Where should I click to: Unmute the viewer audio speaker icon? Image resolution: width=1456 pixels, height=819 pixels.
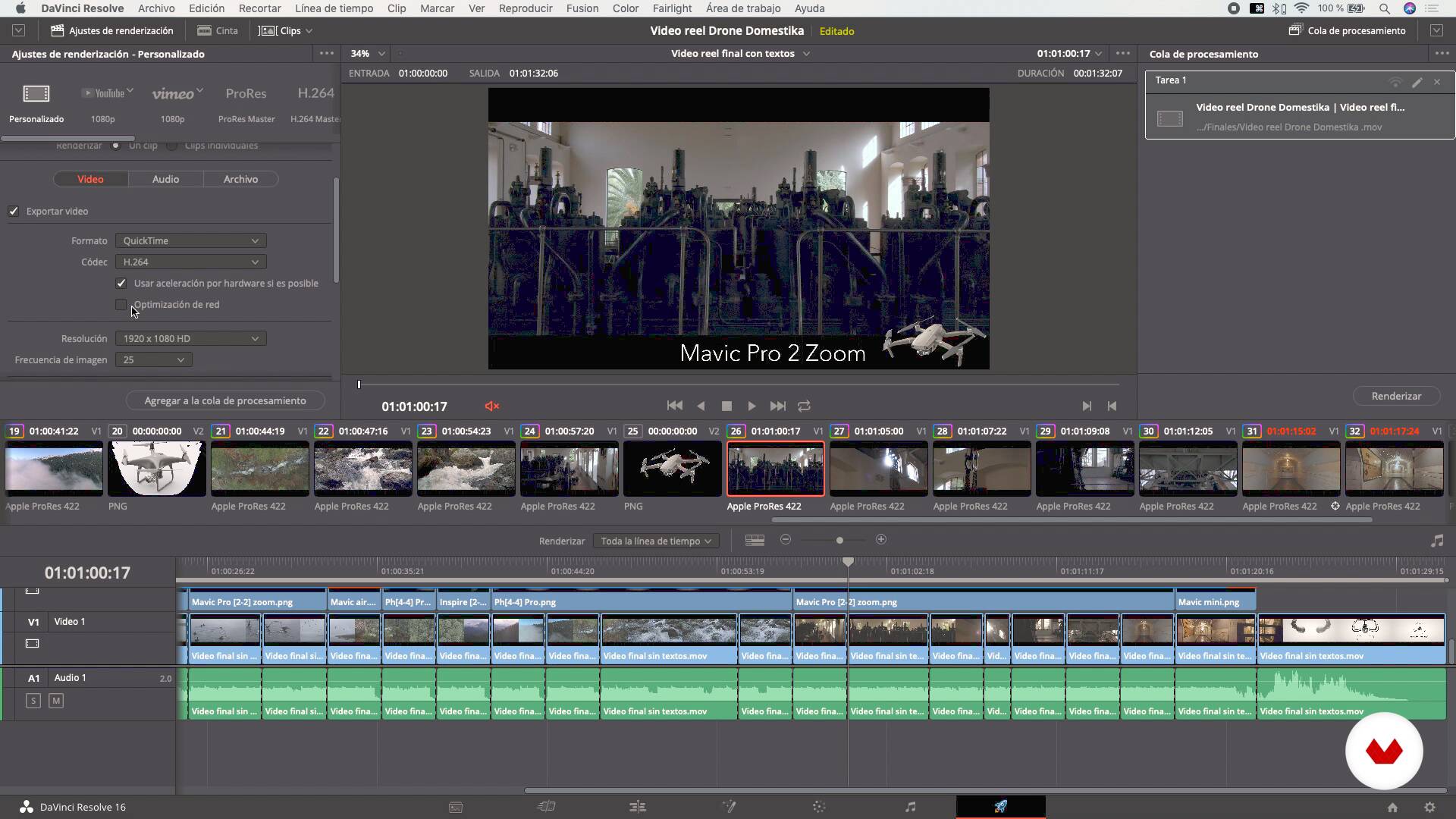[491, 406]
